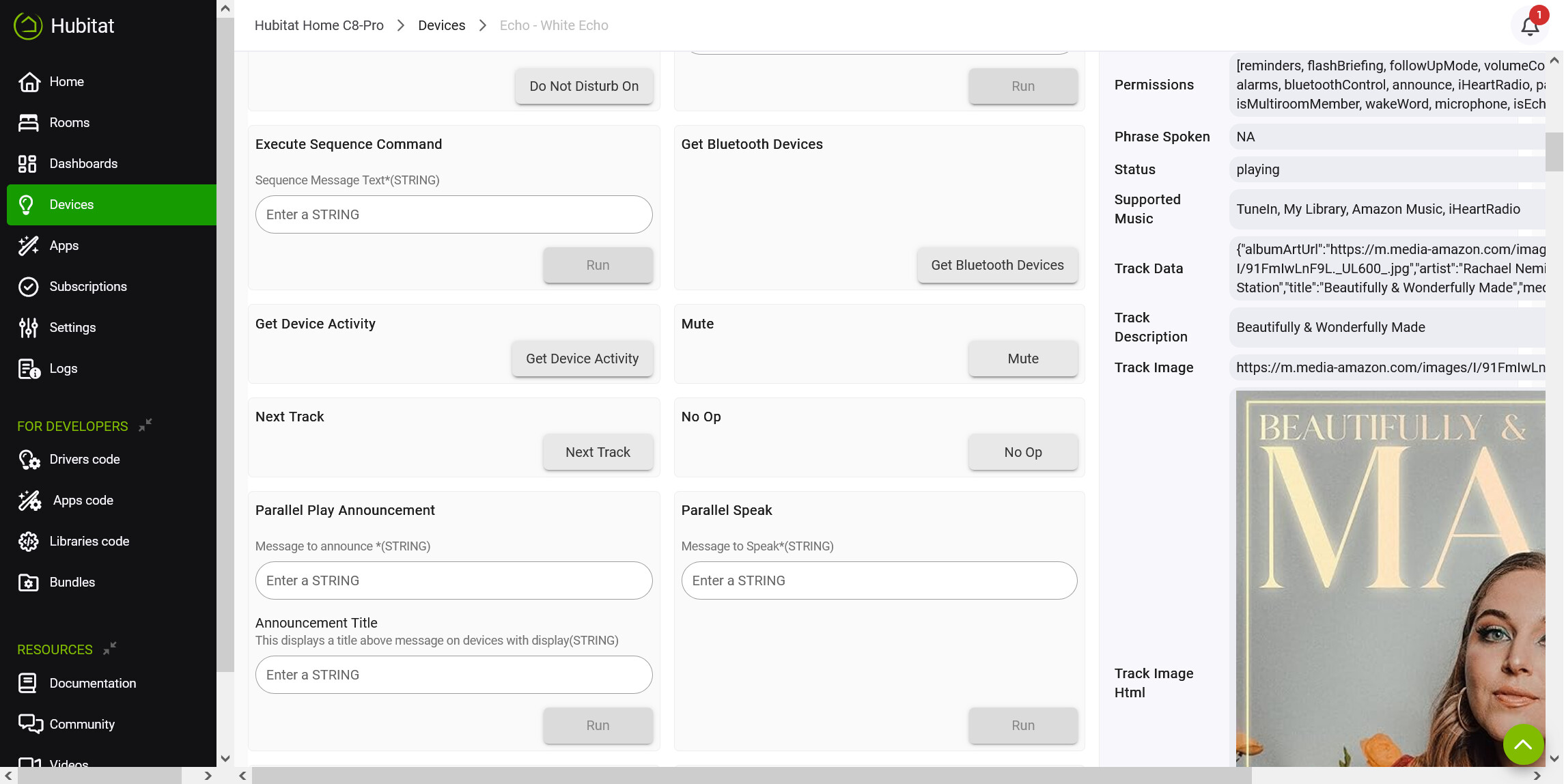This screenshot has height=784, width=1564.
Task: Open Rooms from the bed icon
Action: [x=29, y=123]
